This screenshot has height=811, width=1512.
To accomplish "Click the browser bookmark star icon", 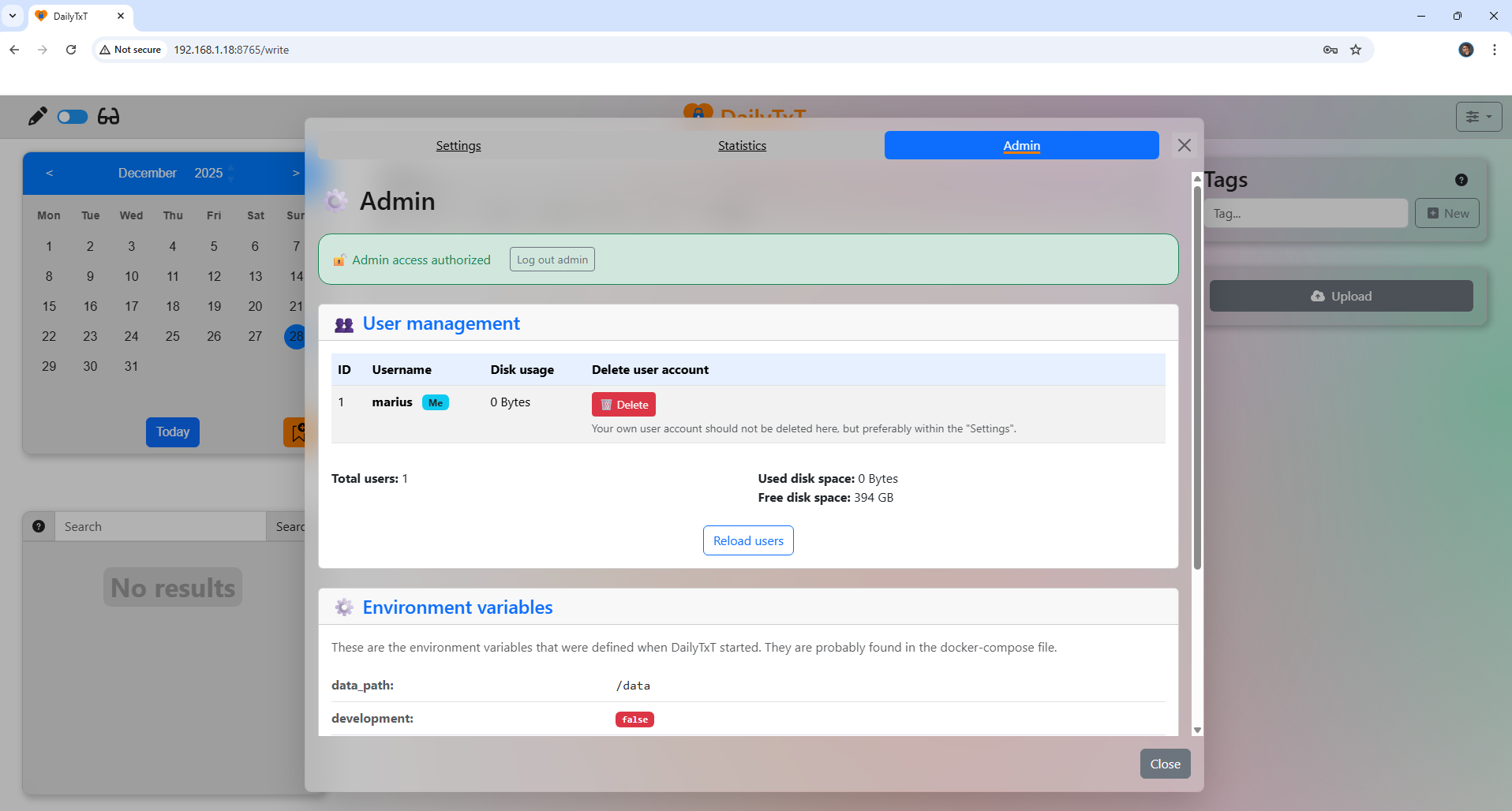I will pyautogui.click(x=1356, y=50).
